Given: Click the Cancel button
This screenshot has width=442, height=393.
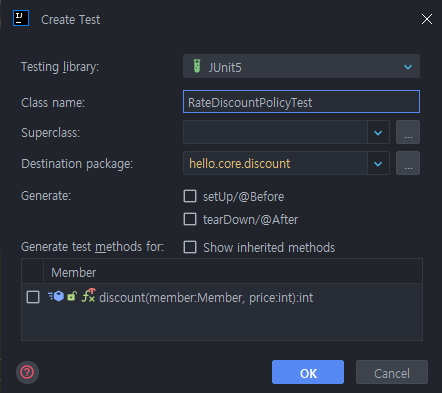Looking at the screenshot, I should [x=392, y=372].
